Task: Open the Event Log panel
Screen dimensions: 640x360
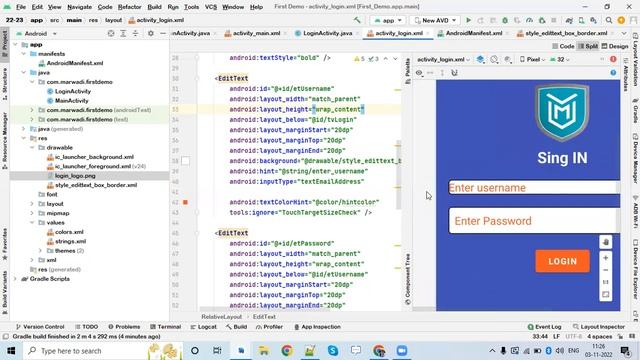Action: (x=544, y=327)
